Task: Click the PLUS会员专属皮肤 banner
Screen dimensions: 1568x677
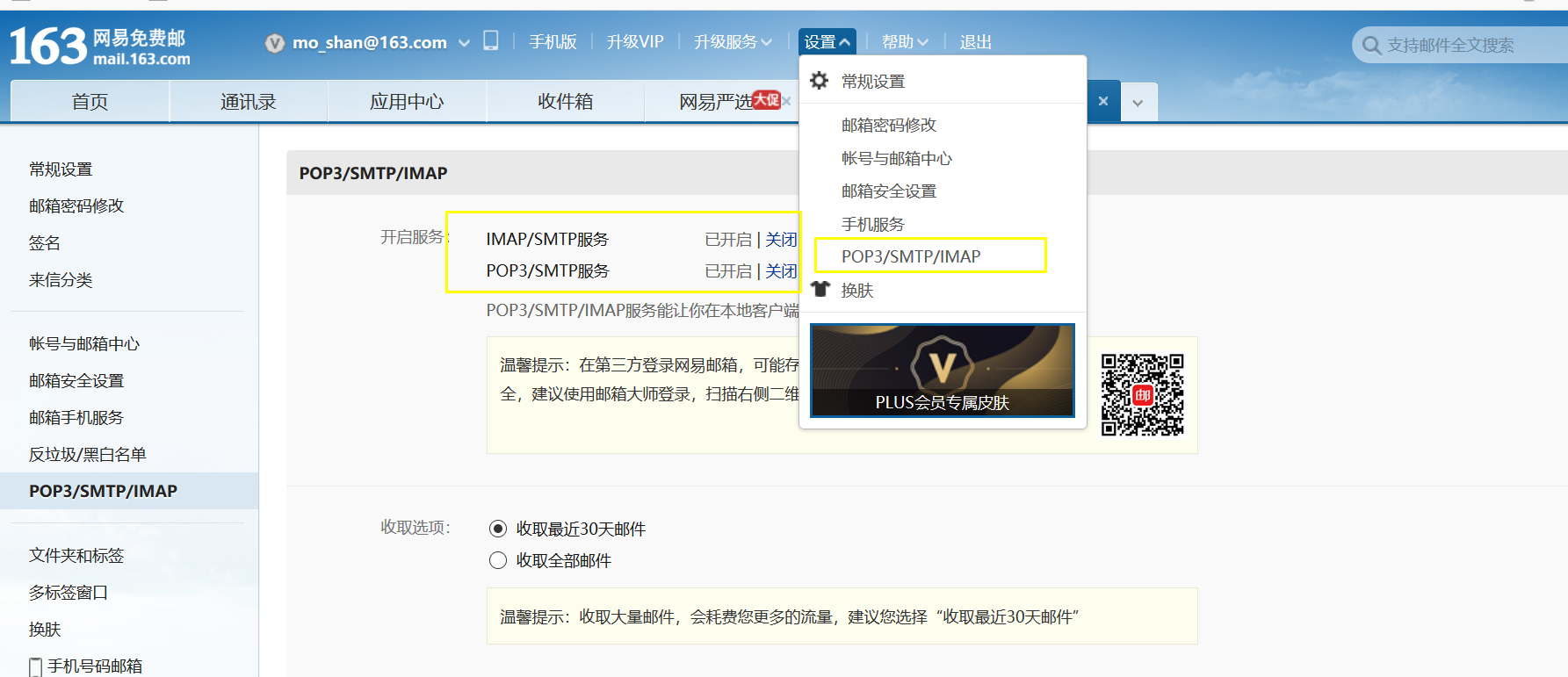Action: click(x=943, y=371)
